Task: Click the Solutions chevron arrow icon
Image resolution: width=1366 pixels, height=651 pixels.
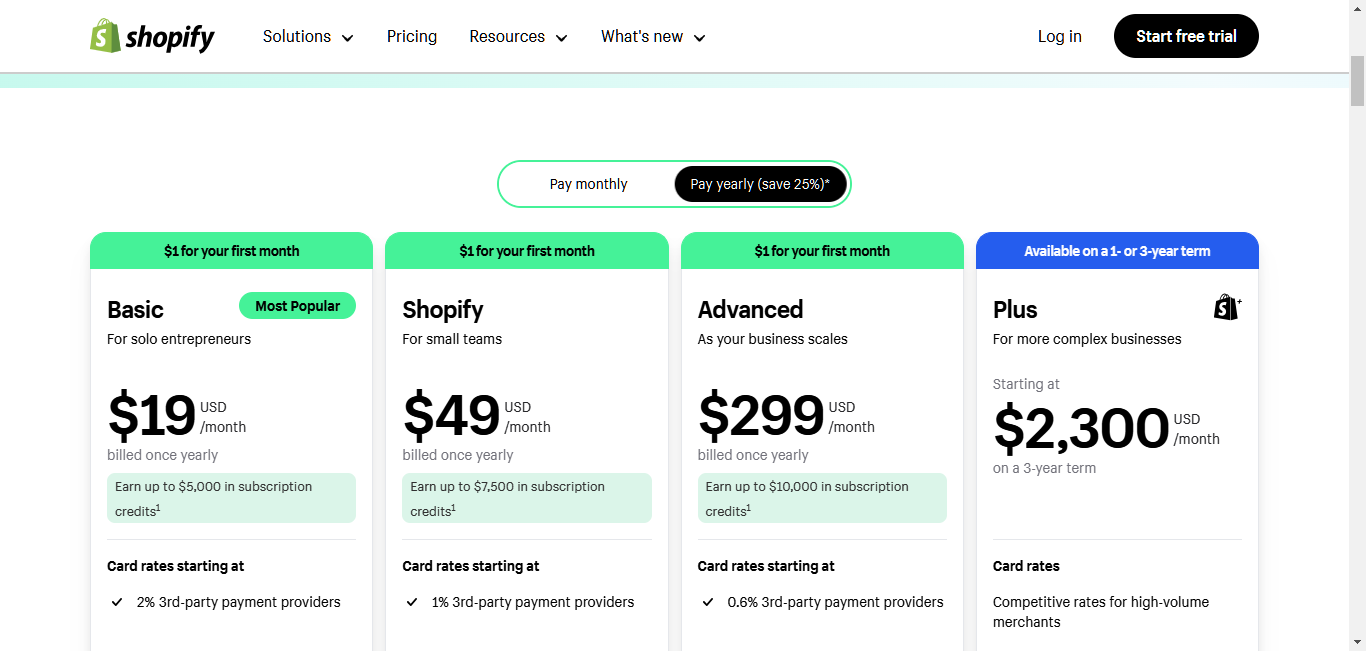Action: point(348,38)
